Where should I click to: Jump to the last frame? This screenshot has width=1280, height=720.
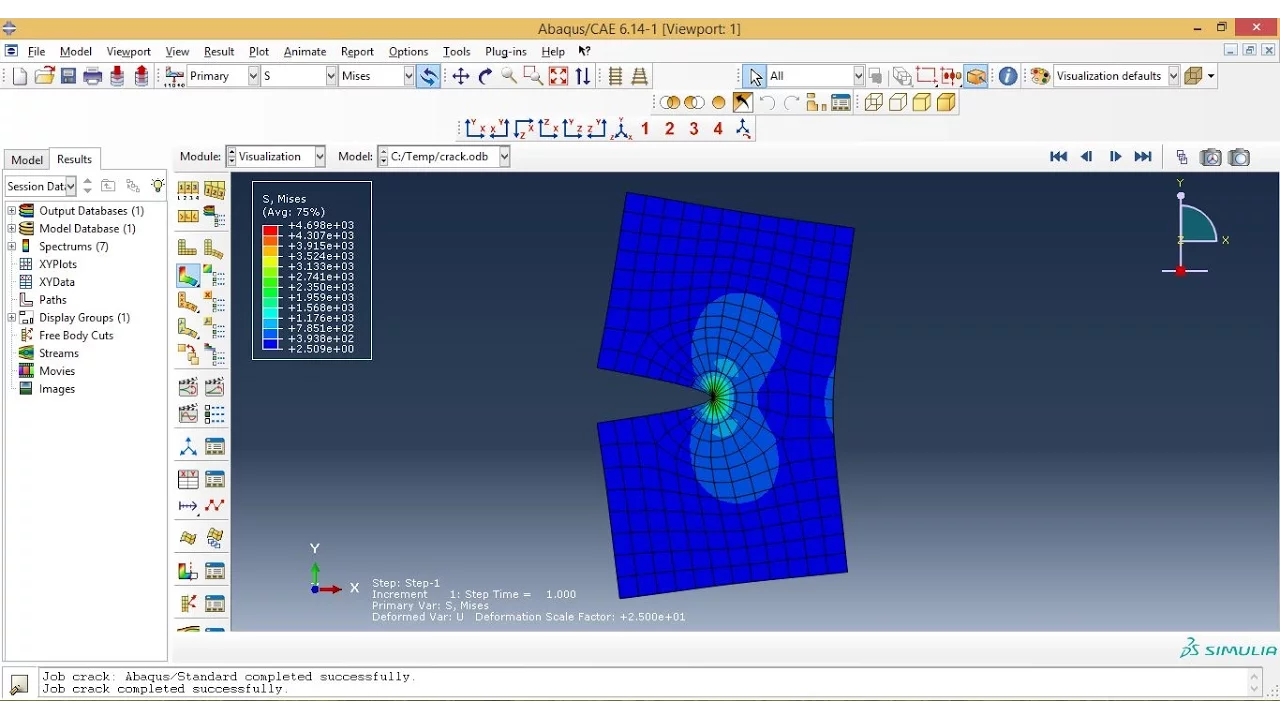[x=1143, y=157]
